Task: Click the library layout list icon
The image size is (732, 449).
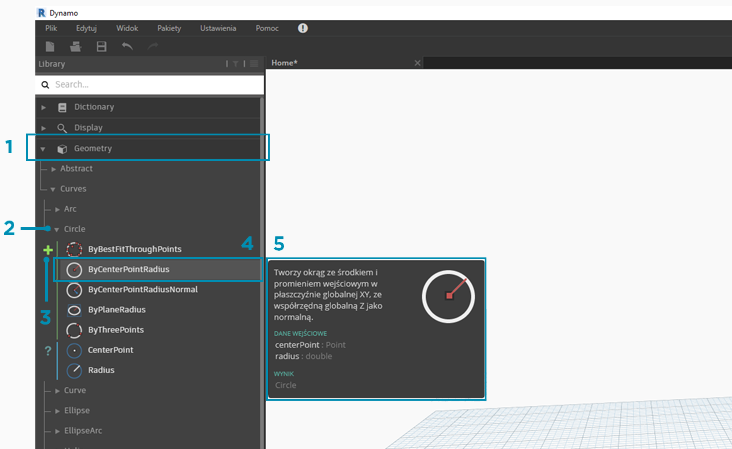Action: 254,64
